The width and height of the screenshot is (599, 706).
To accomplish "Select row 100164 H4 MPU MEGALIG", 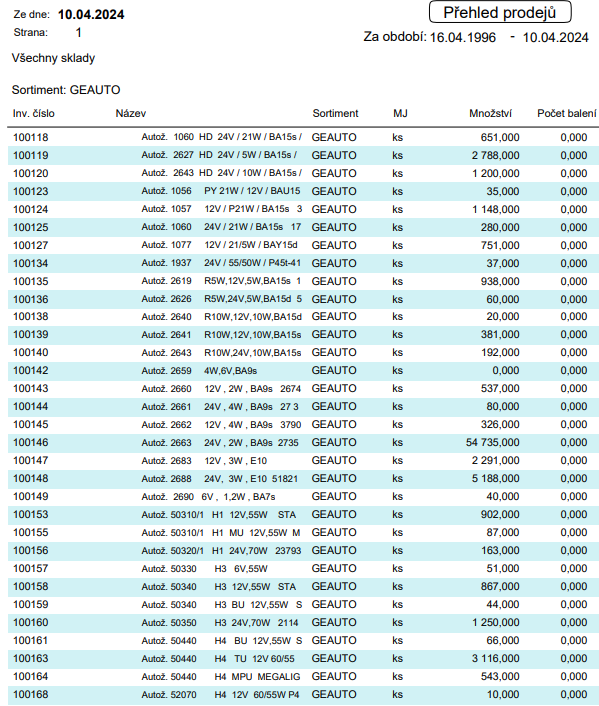I will pos(303,677).
